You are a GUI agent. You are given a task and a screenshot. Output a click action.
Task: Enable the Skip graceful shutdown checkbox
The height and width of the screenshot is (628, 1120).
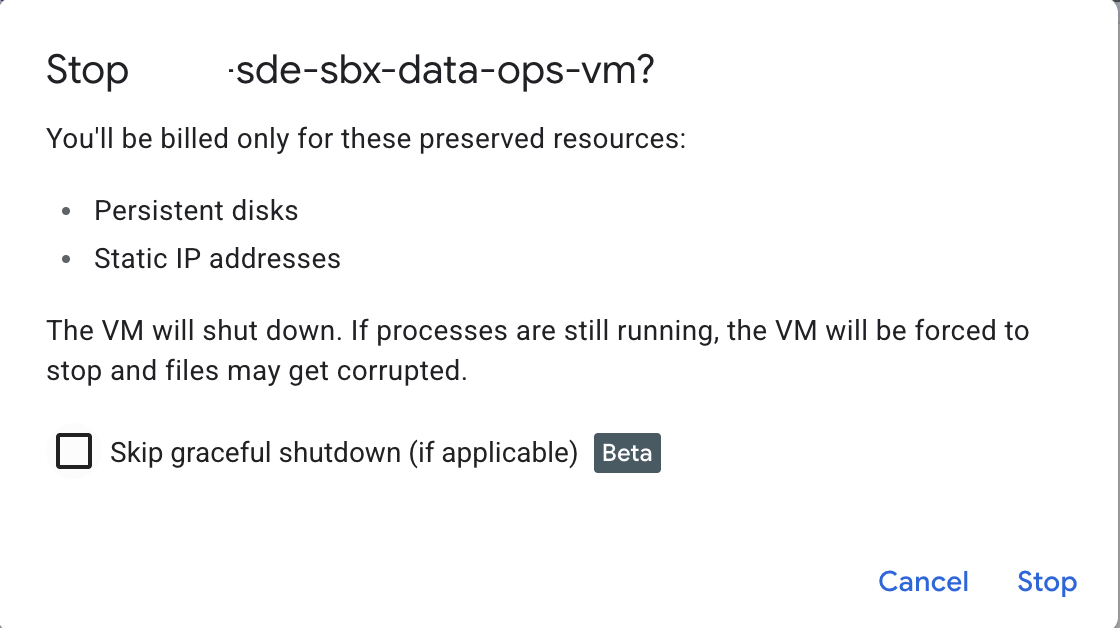click(x=75, y=452)
